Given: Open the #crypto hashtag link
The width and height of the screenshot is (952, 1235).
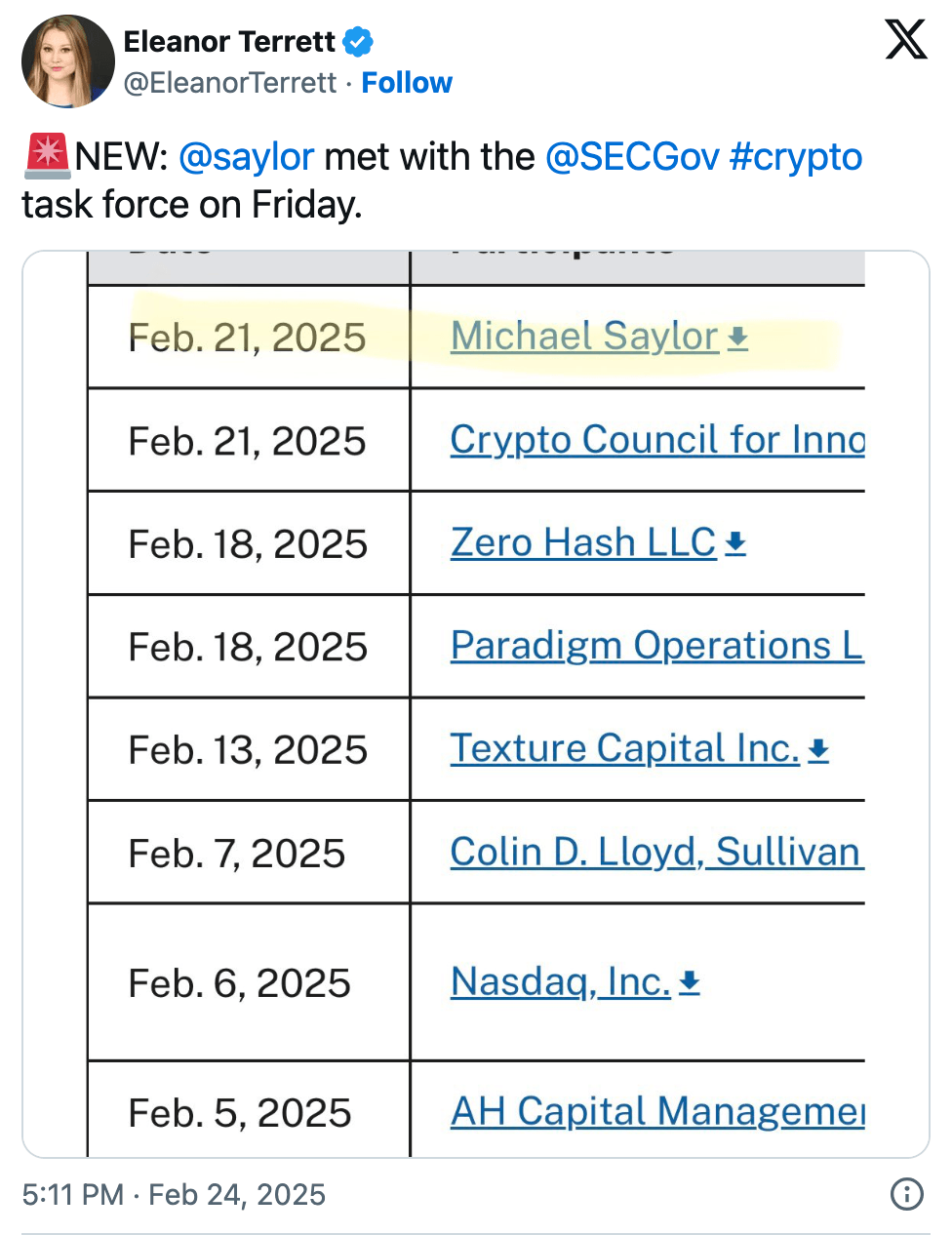Looking at the screenshot, I should click(798, 156).
